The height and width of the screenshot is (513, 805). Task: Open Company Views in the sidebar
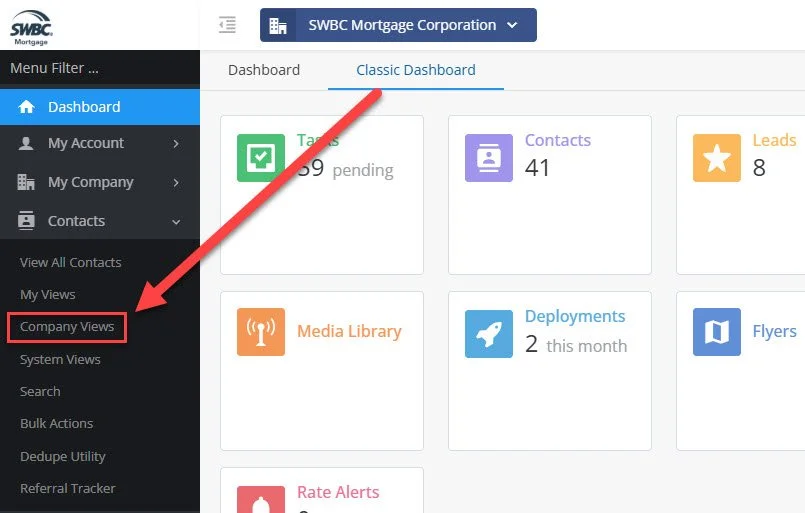click(67, 327)
